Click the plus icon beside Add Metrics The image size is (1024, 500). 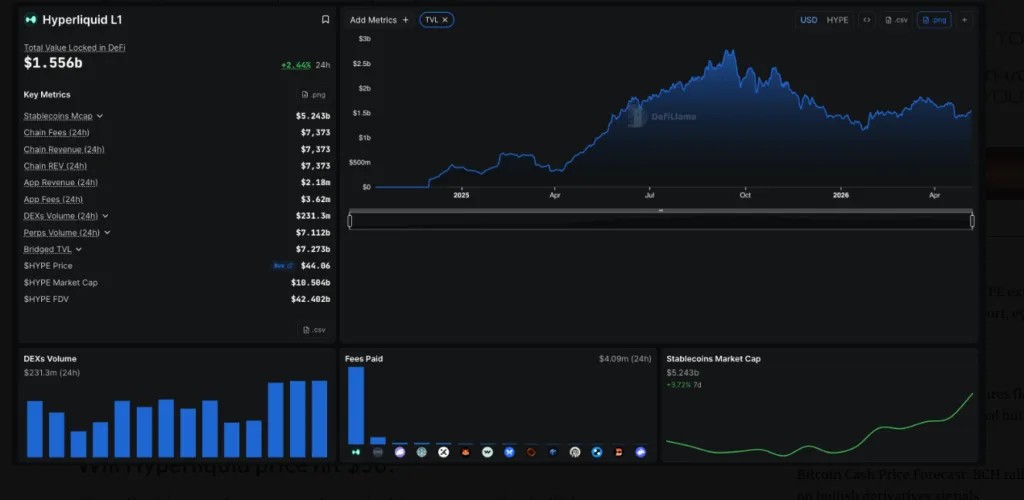406,20
